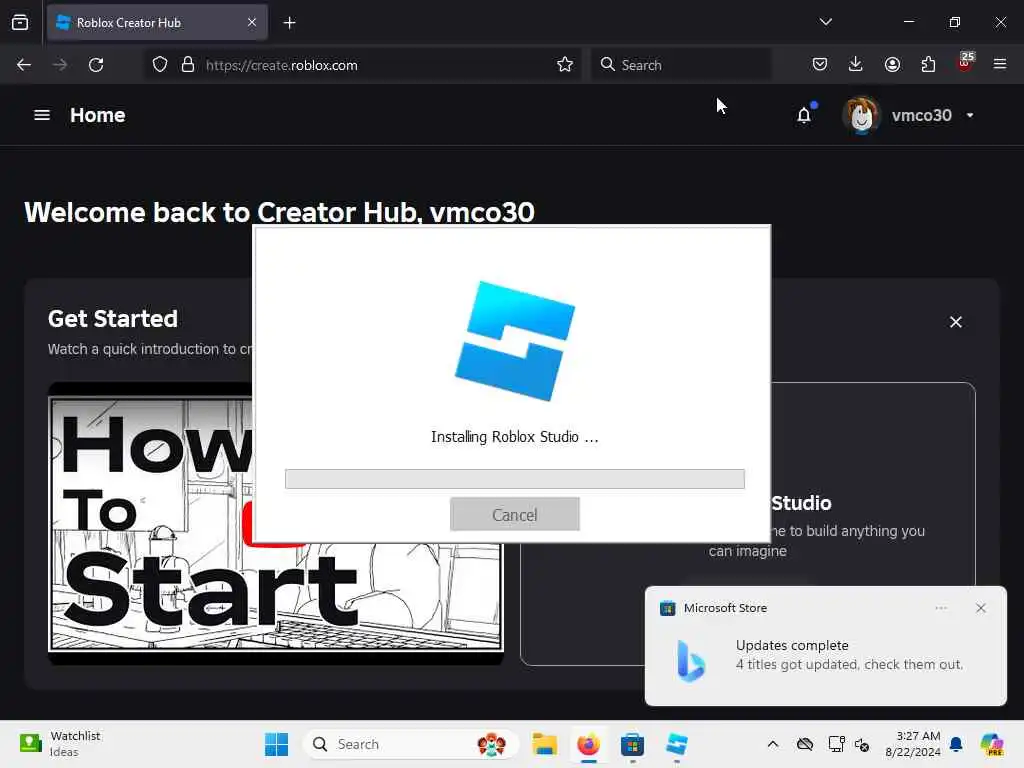Open Copilot preview taskbar icon
The height and width of the screenshot is (768, 1024).
tap(992, 744)
